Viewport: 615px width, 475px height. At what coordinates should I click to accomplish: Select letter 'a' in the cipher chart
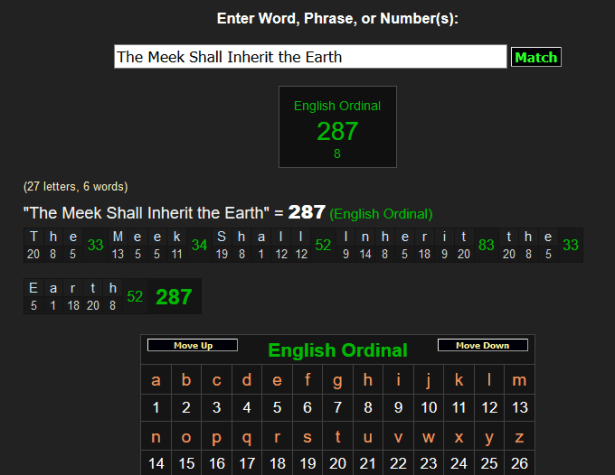(155, 380)
